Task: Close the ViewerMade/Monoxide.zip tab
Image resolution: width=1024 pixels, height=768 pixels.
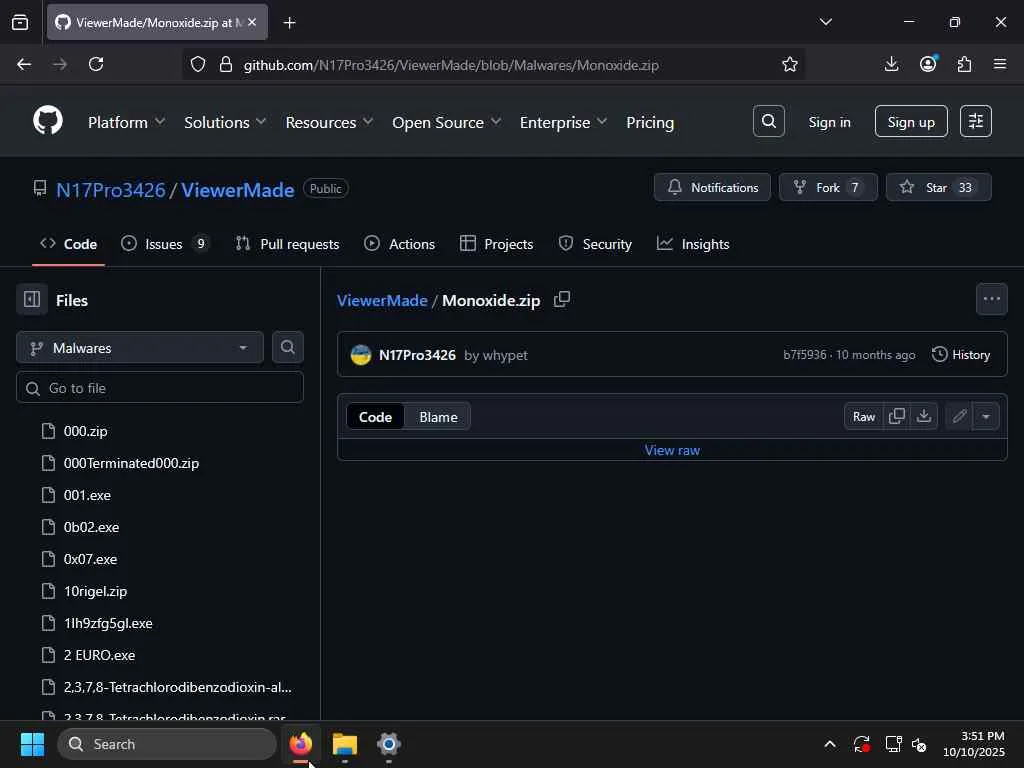Action: tap(252, 22)
